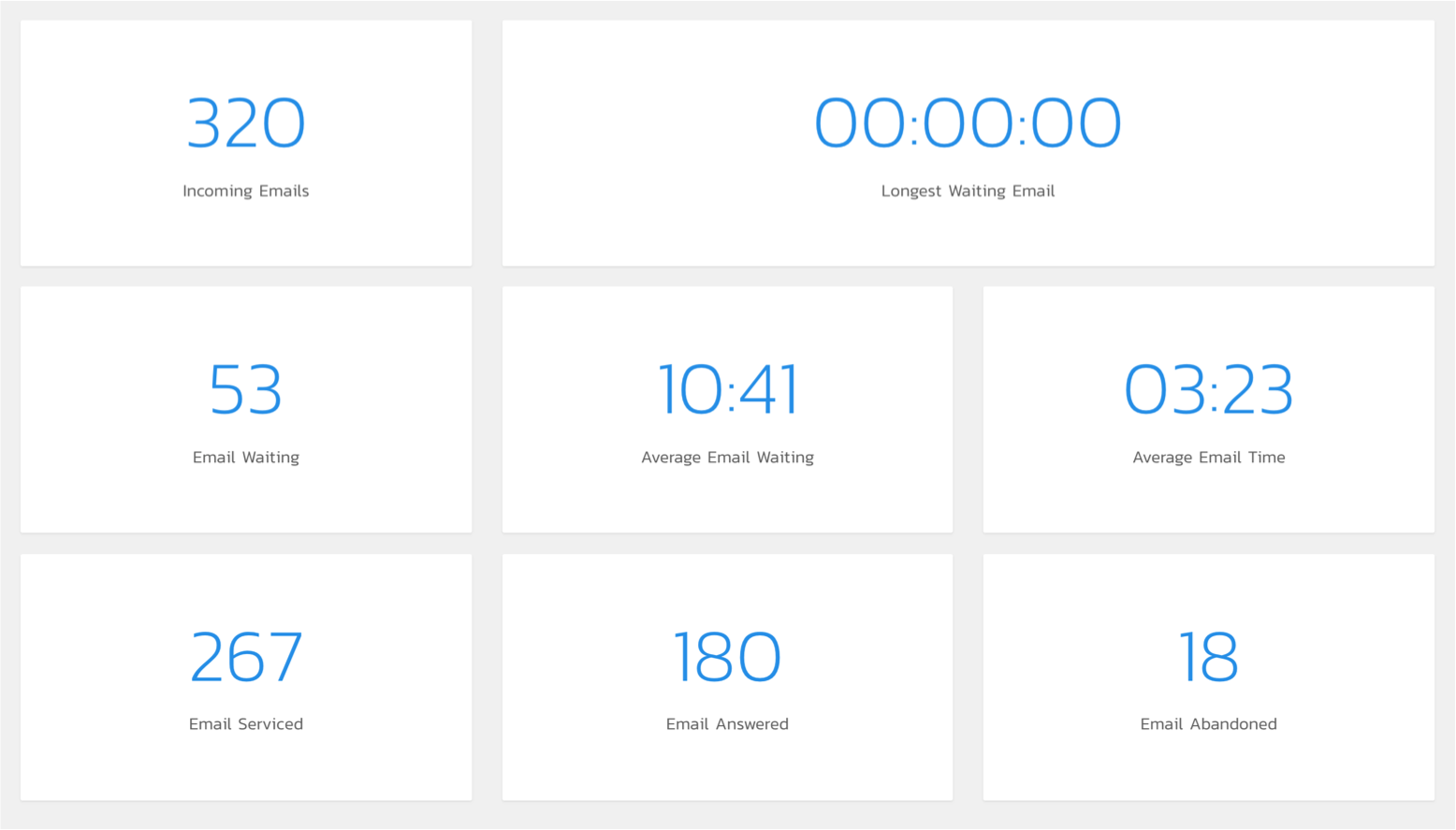Click the 267 email serviced number
Viewport: 1456px width, 830px height.
click(246, 657)
